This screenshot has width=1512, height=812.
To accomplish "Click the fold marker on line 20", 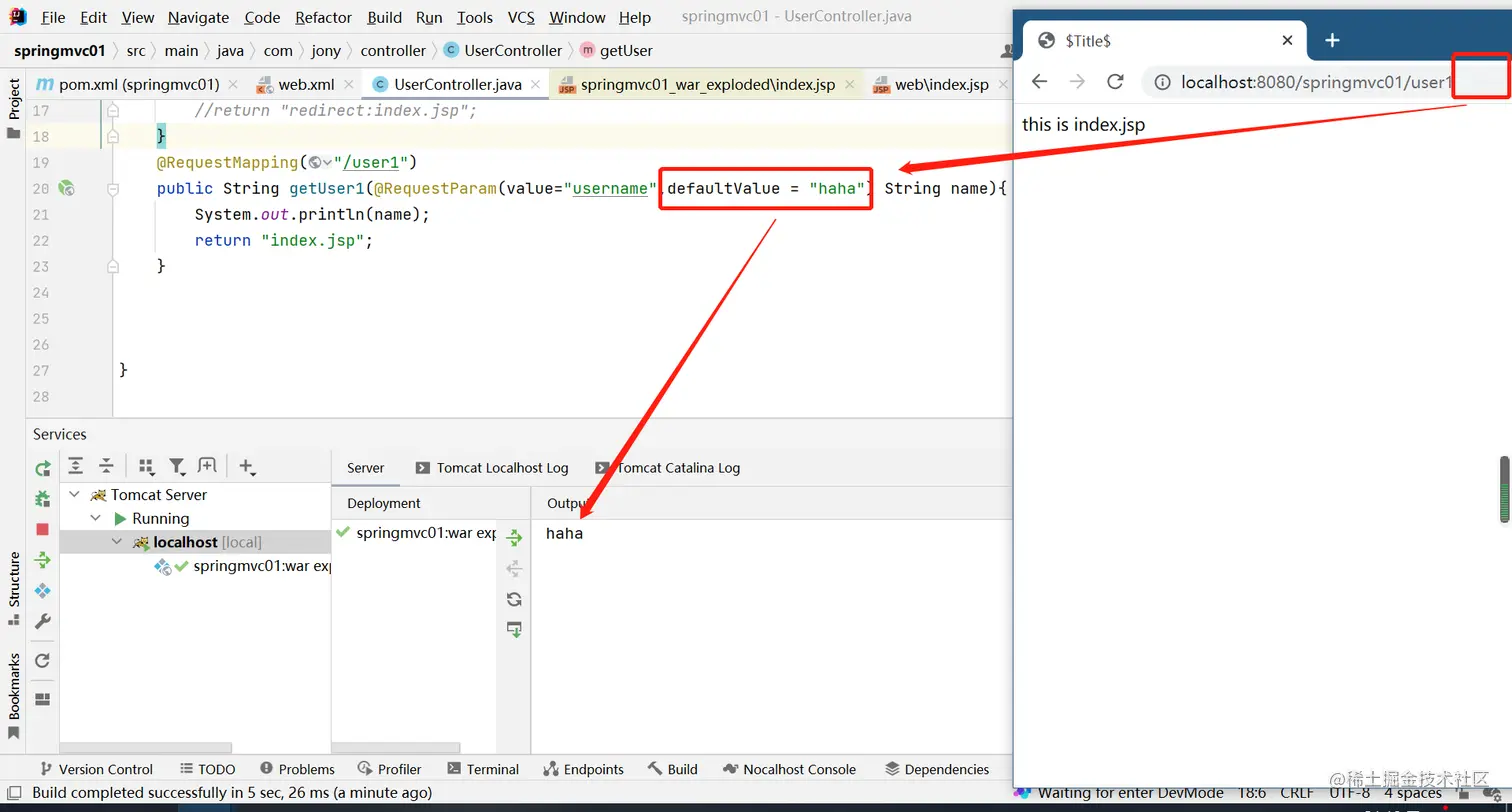I will click(113, 188).
